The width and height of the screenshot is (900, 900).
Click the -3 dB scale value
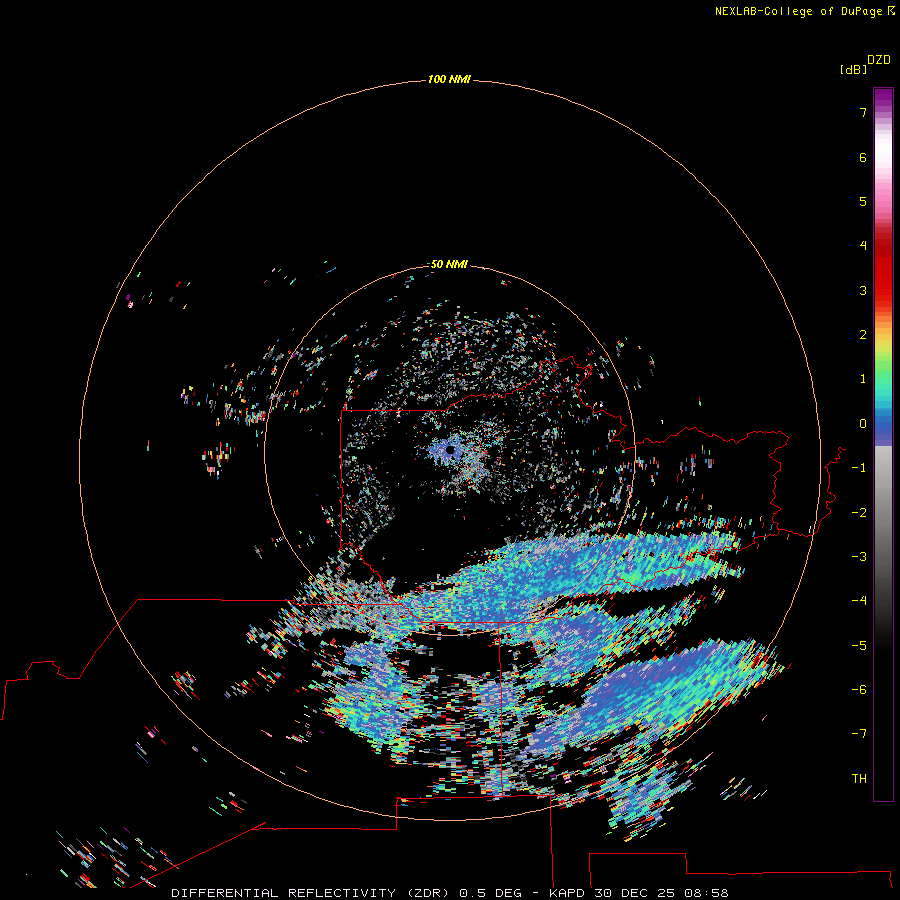point(859,557)
